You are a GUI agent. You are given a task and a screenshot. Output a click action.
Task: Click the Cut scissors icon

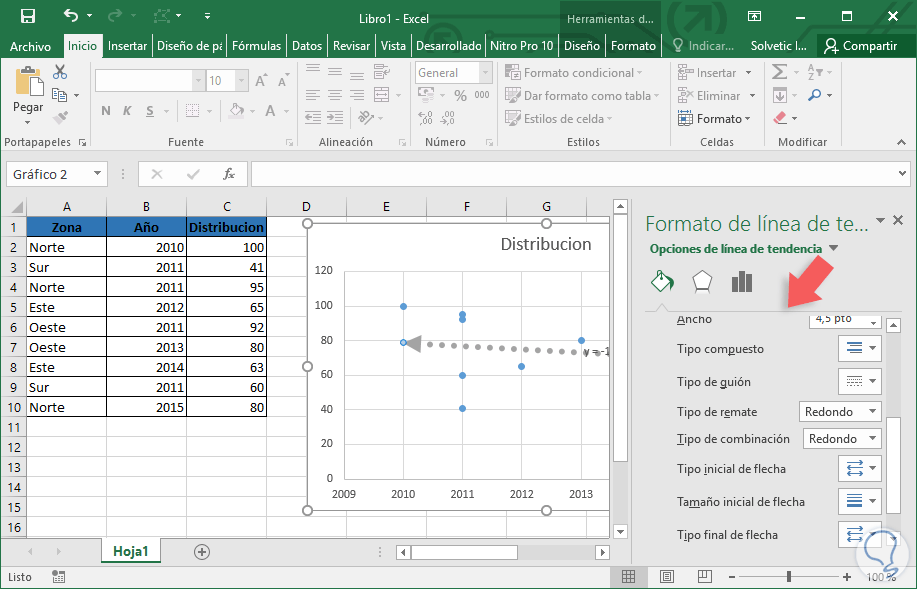(60, 72)
